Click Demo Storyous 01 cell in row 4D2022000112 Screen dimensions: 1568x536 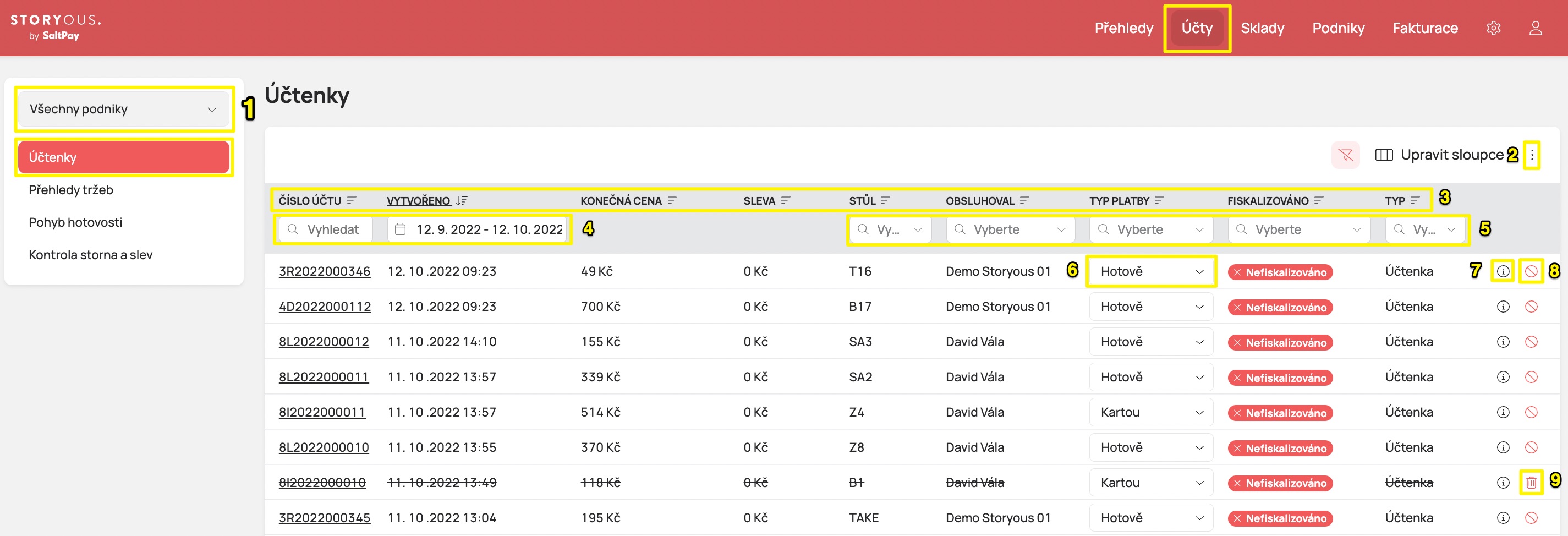point(998,307)
